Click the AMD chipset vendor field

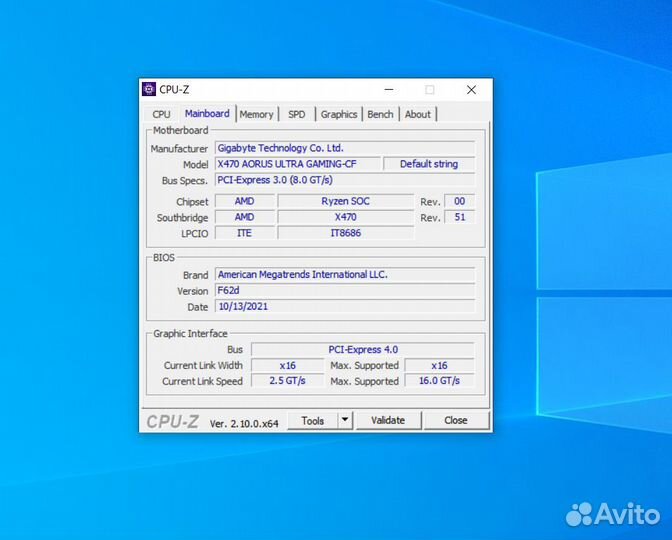point(244,201)
